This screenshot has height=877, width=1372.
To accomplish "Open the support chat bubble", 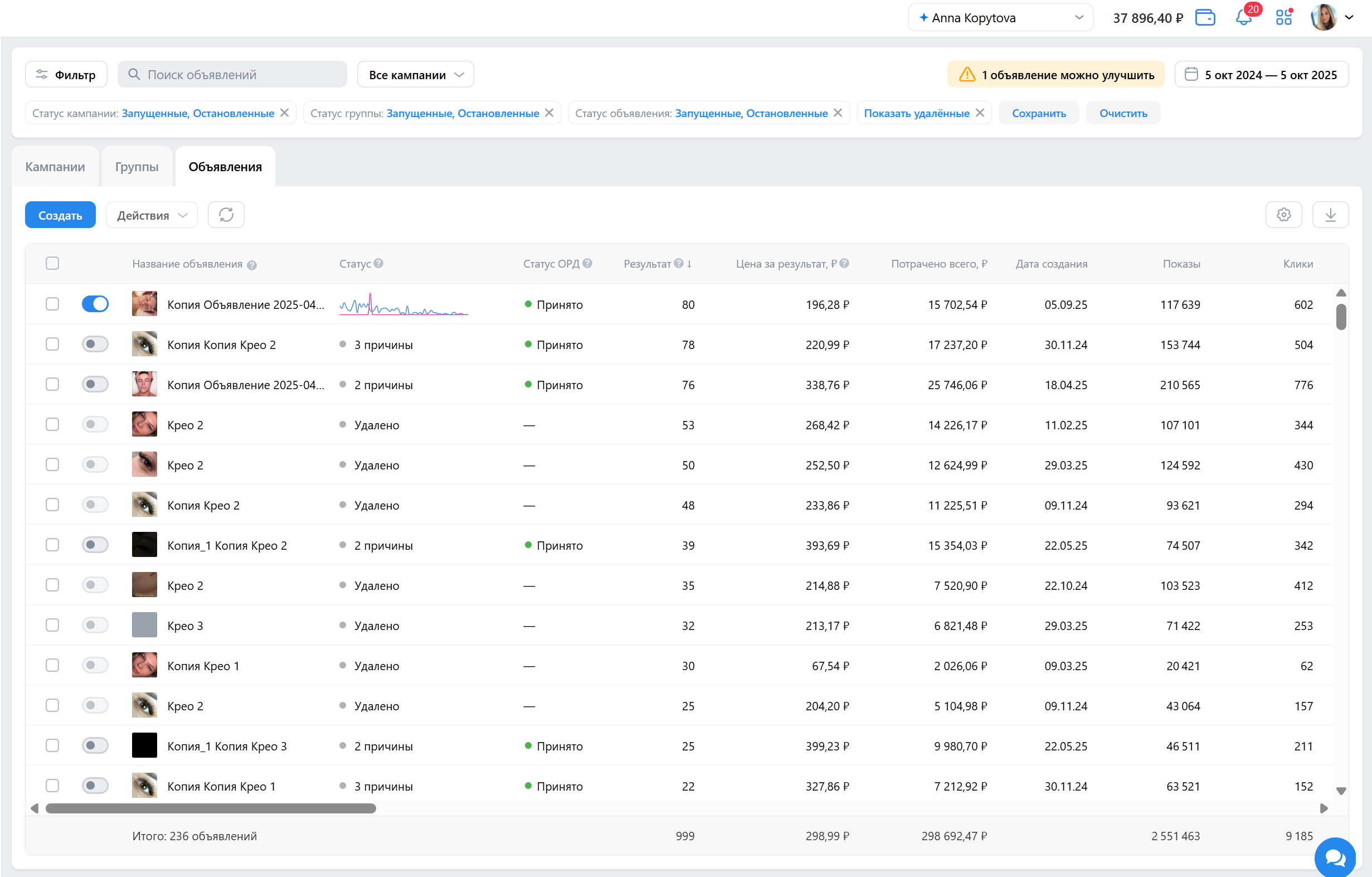I will 1335,857.
